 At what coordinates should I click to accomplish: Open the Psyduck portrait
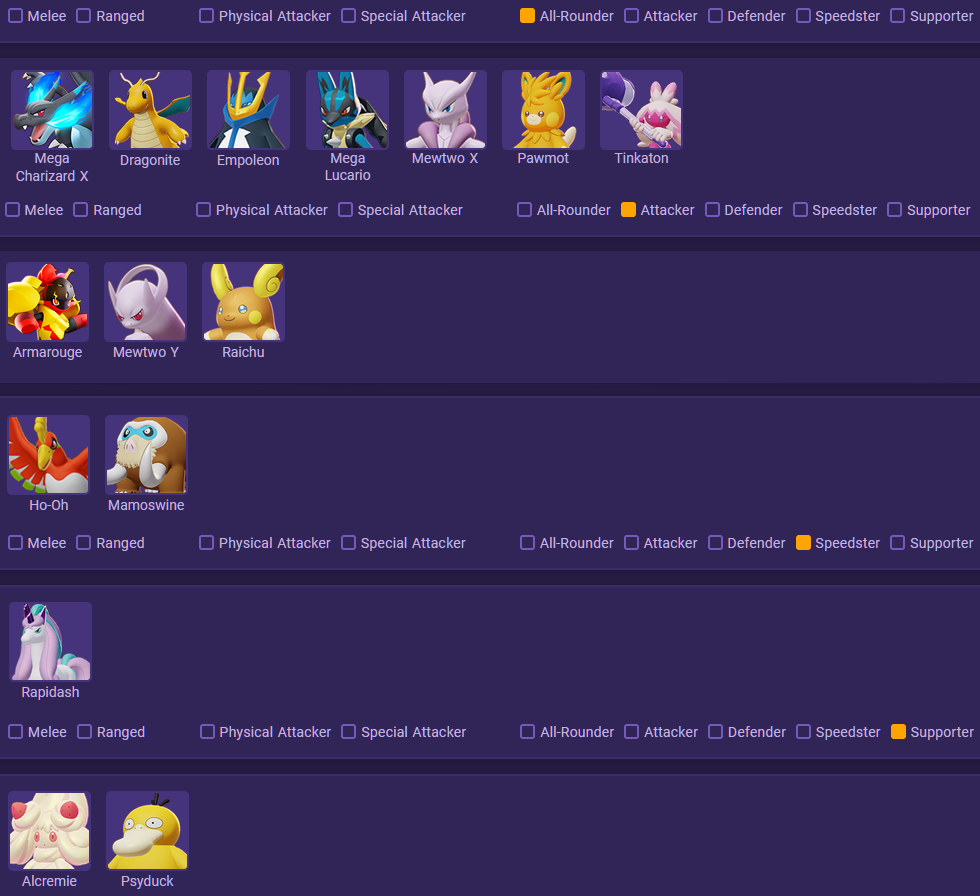coord(148,831)
